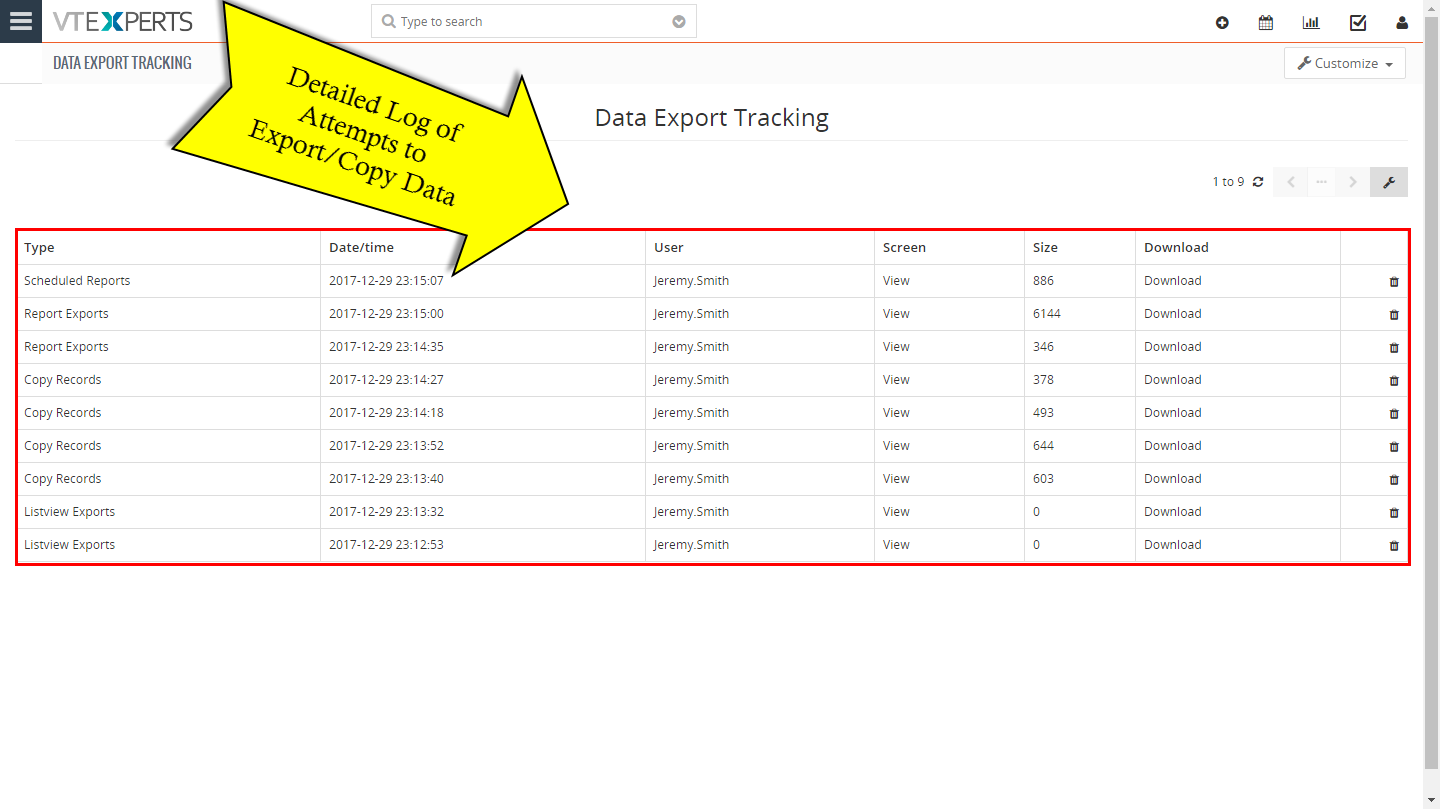Click timestamp 2017-12-29 23:15:00

coord(386,313)
